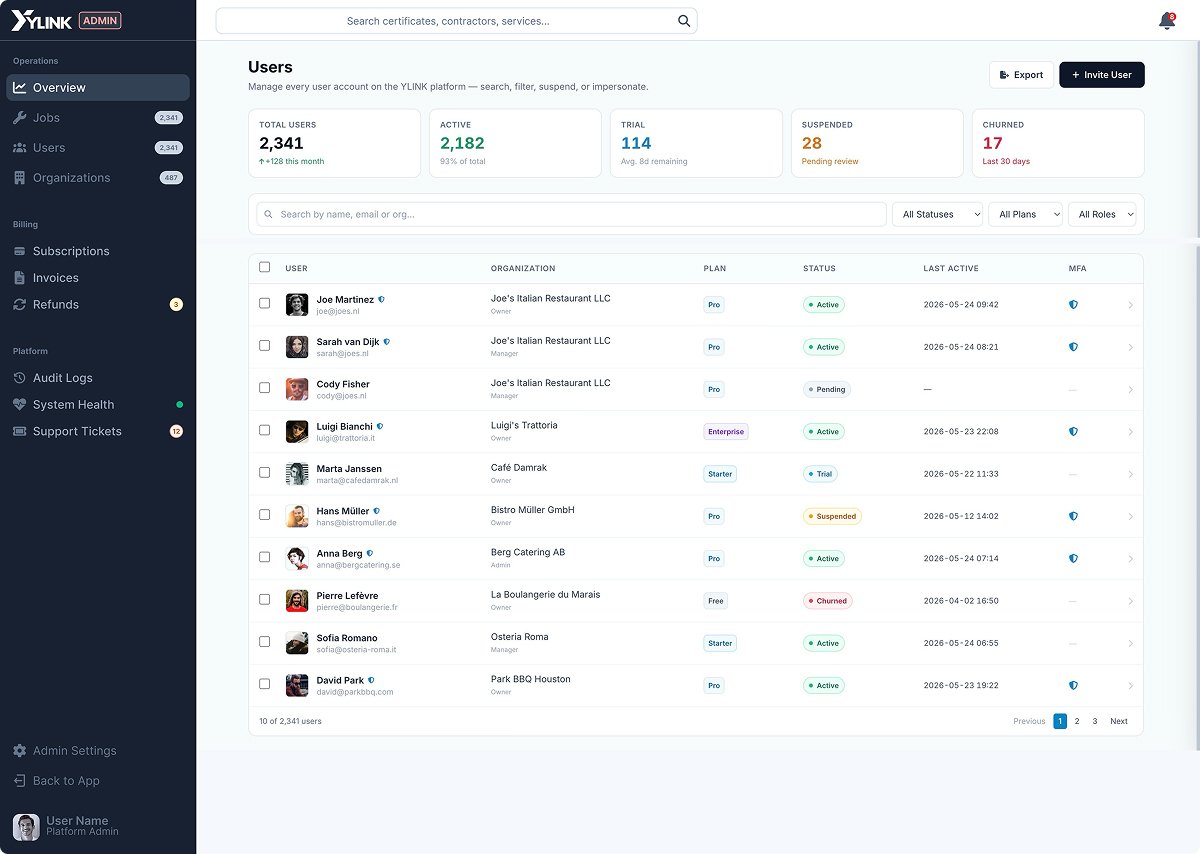The image size is (1200, 854).
Task: Click the MFA shield in Luigi Bianchi row
Action: [1073, 432]
